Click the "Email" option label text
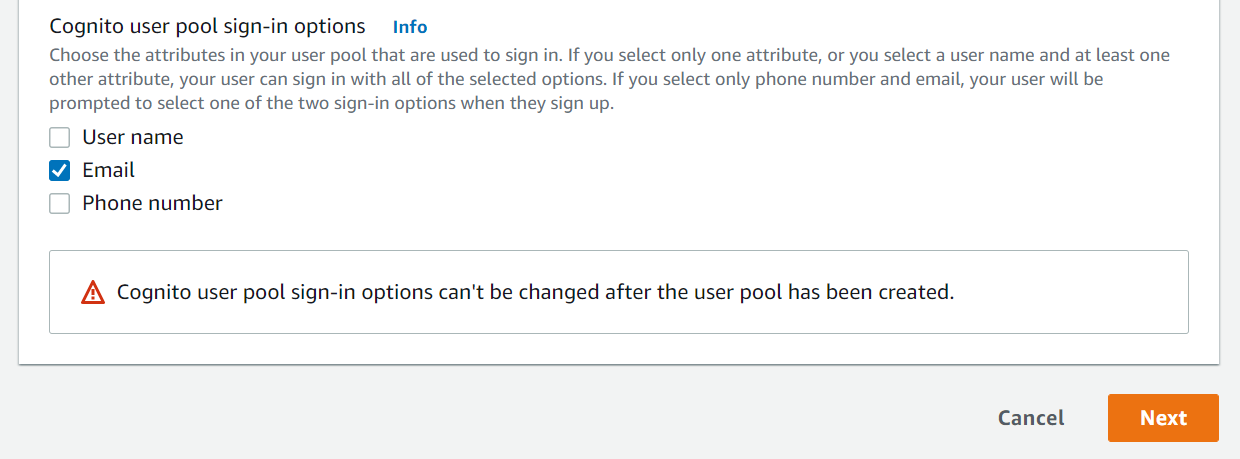 [x=109, y=171]
